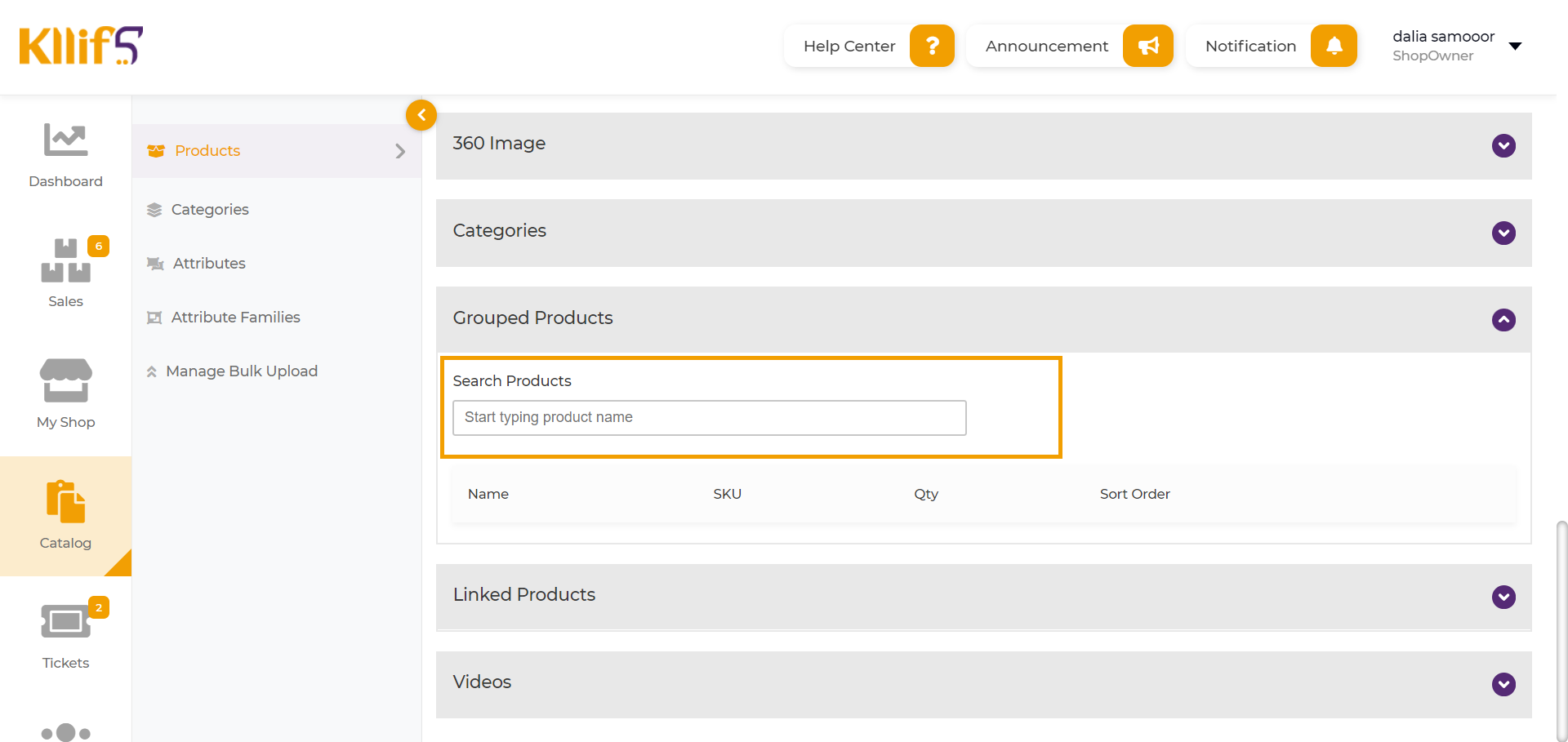Open the dalia samooor user dropdown
Image resolution: width=1568 pixels, height=742 pixels.
1515,46
